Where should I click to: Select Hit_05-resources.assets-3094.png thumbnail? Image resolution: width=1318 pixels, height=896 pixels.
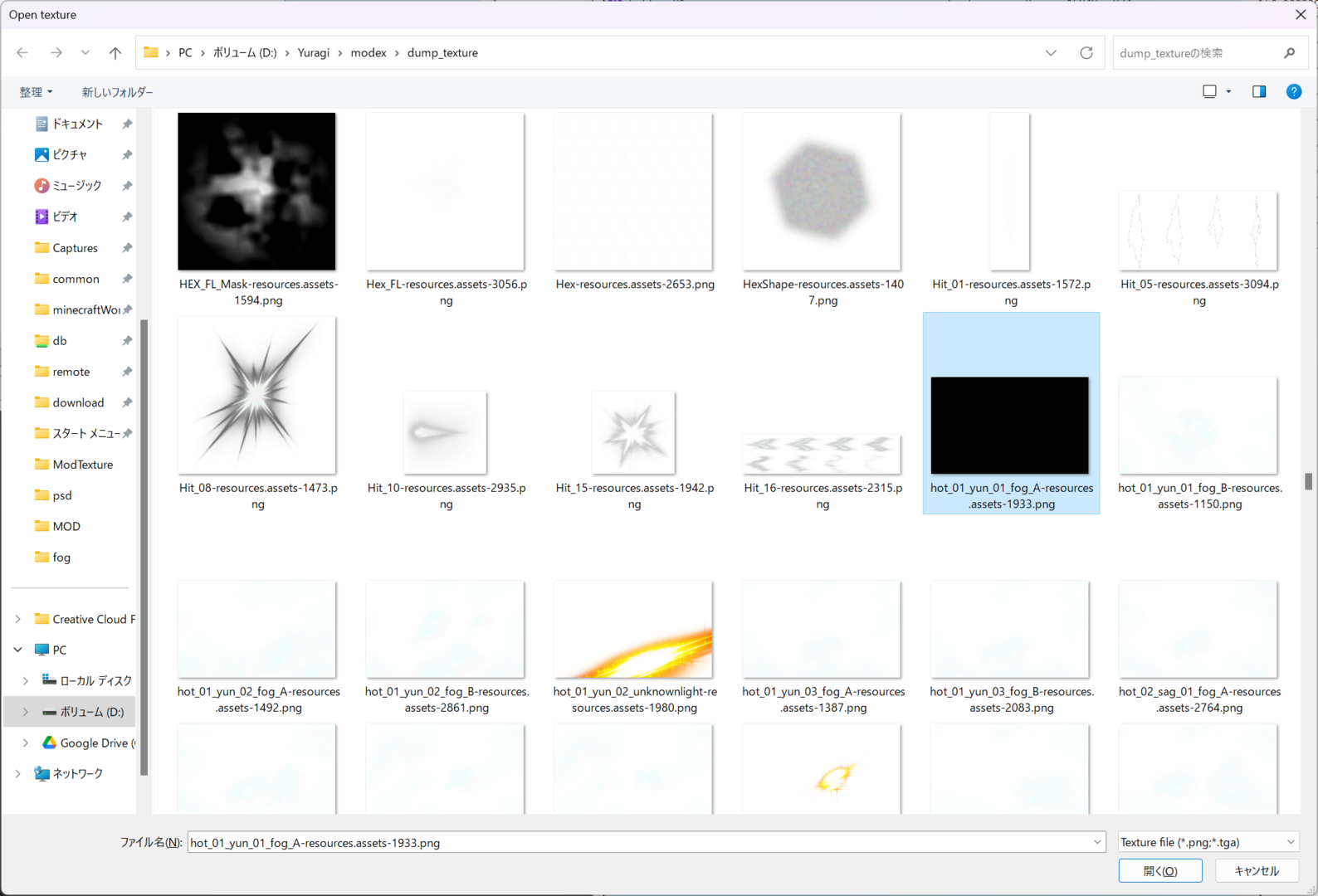tap(1198, 231)
